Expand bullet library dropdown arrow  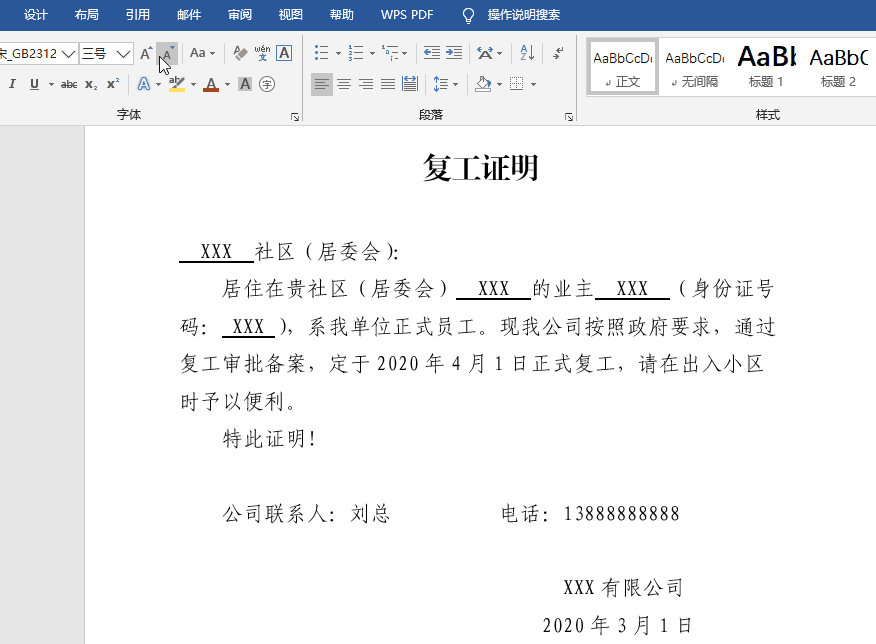(338, 54)
